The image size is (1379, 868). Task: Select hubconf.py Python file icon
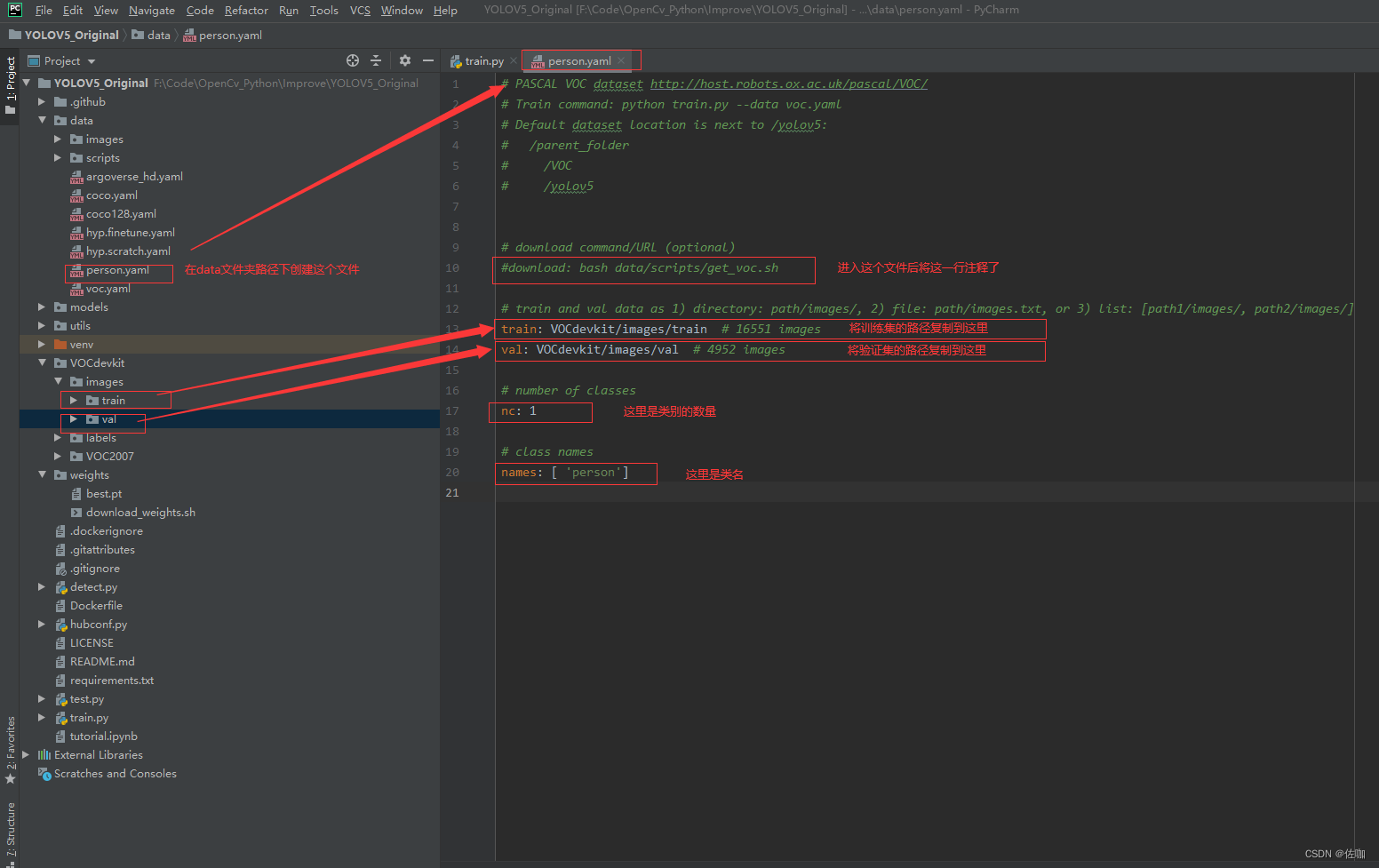(x=61, y=625)
